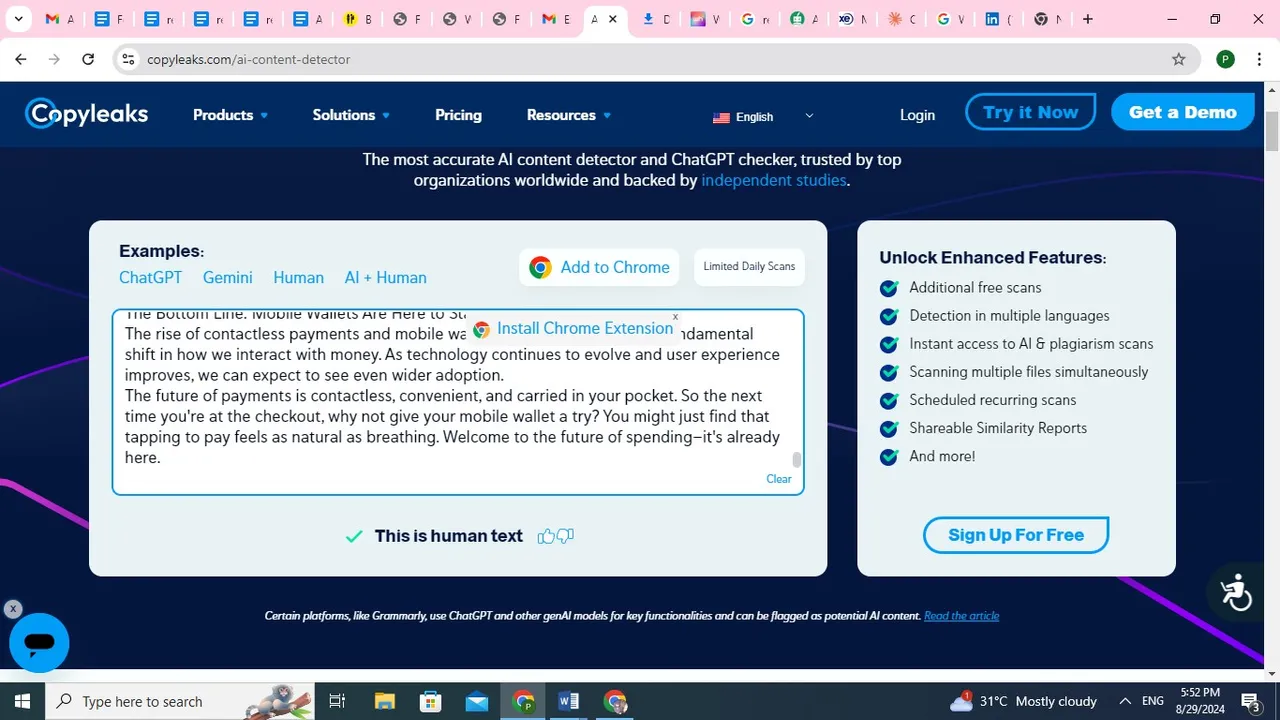View site information icon in address bar
The width and height of the screenshot is (1280, 720).
[128, 59]
